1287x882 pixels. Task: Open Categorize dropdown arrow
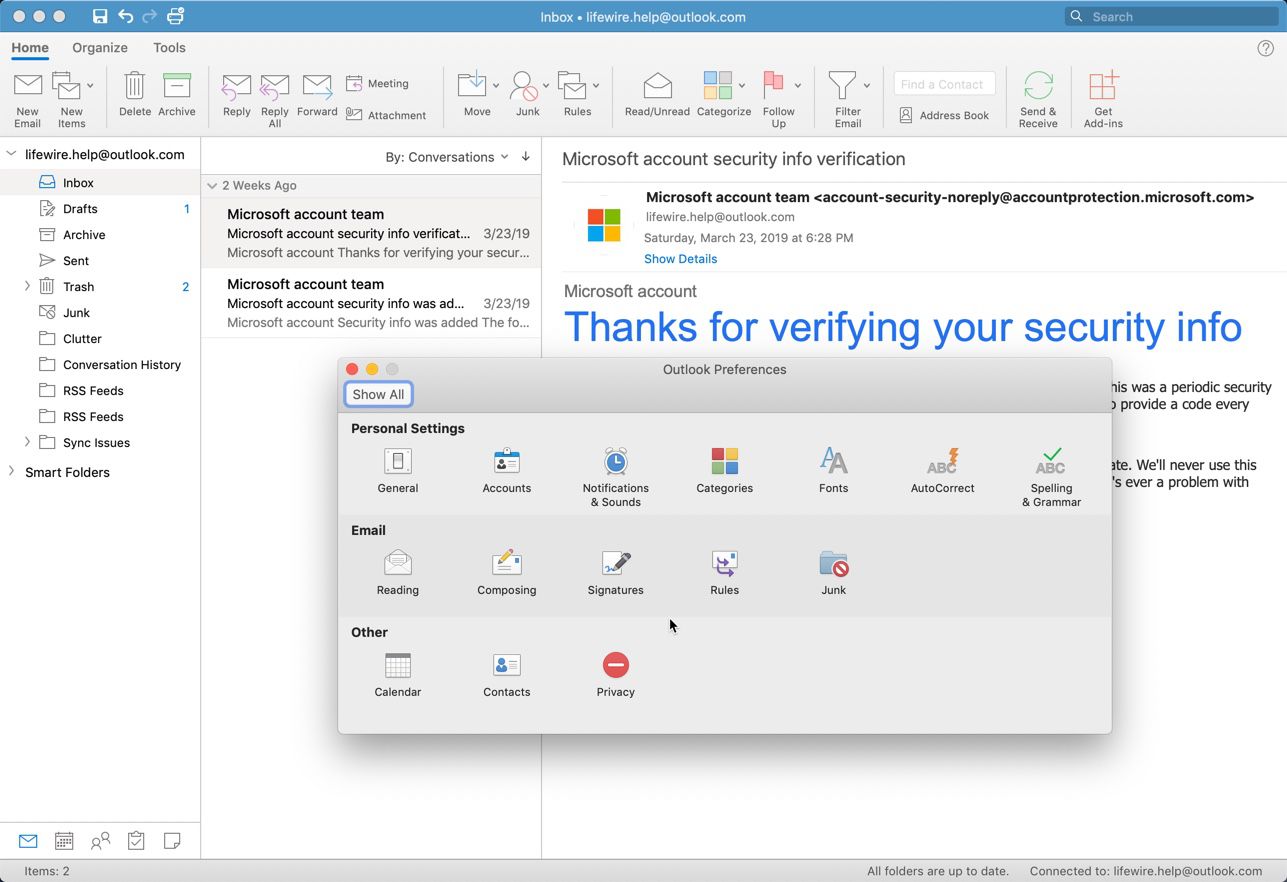point(742,86)
